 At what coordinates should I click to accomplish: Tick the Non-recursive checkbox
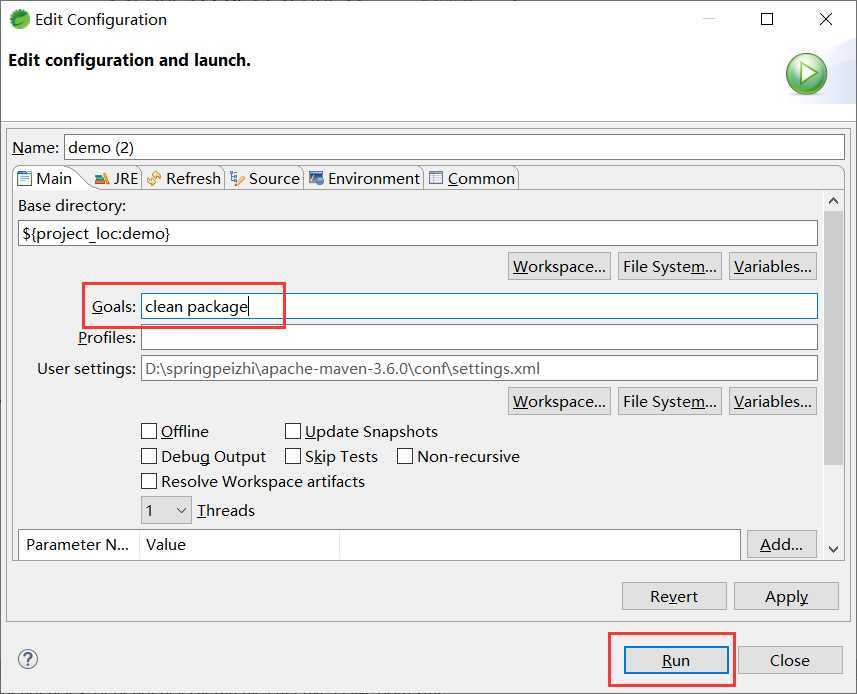coord(404,456)
